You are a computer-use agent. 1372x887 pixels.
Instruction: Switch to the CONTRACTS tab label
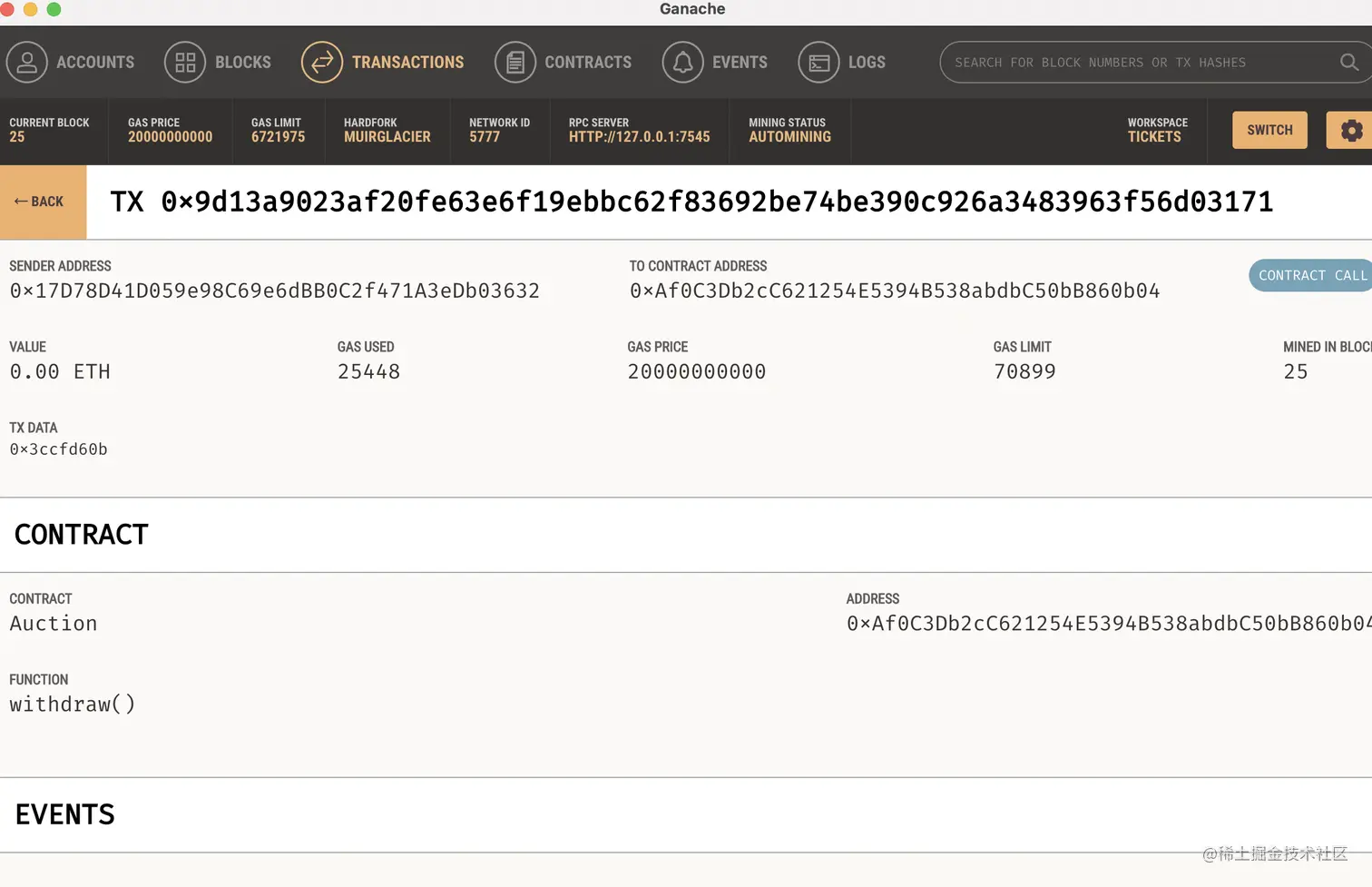click(588, 63)
